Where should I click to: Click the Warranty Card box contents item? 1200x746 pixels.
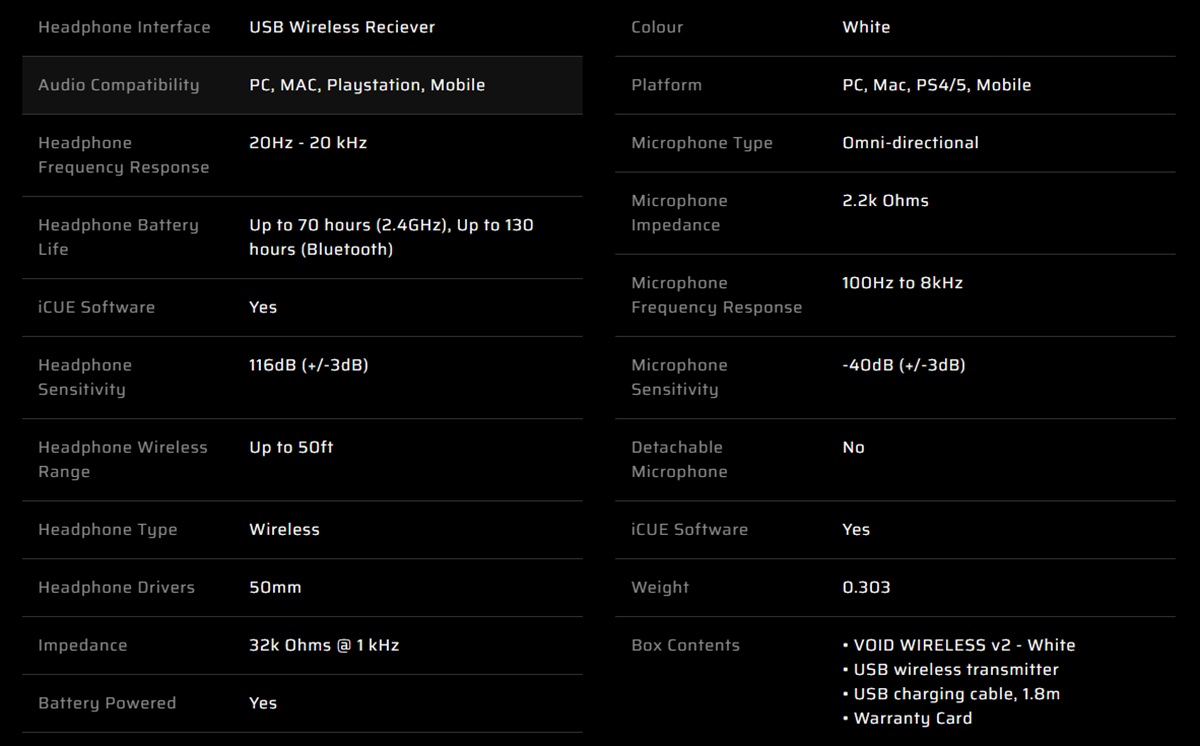(x=912, y=718)
